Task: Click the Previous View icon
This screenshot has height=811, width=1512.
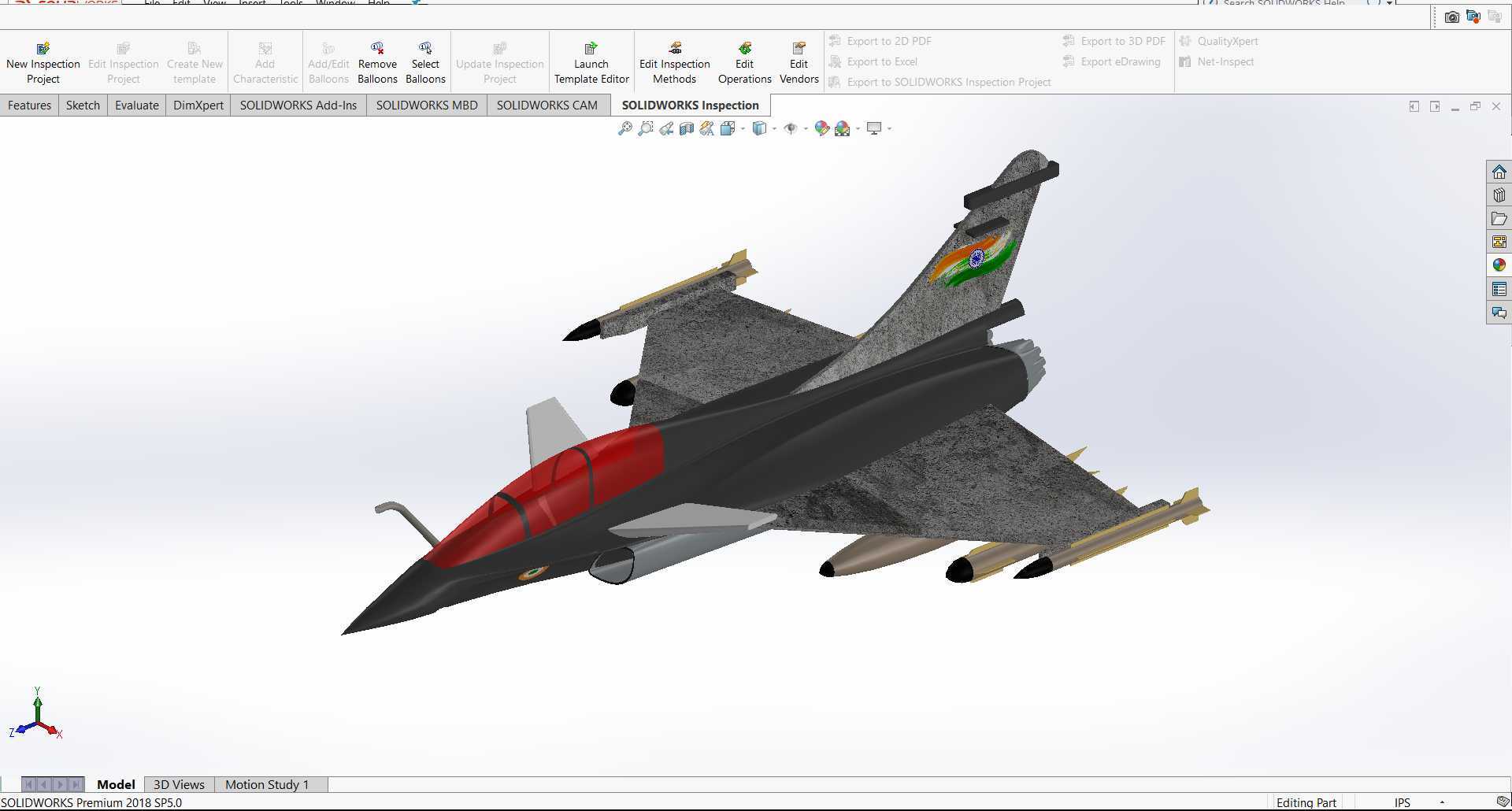Action: pos(666,128)
